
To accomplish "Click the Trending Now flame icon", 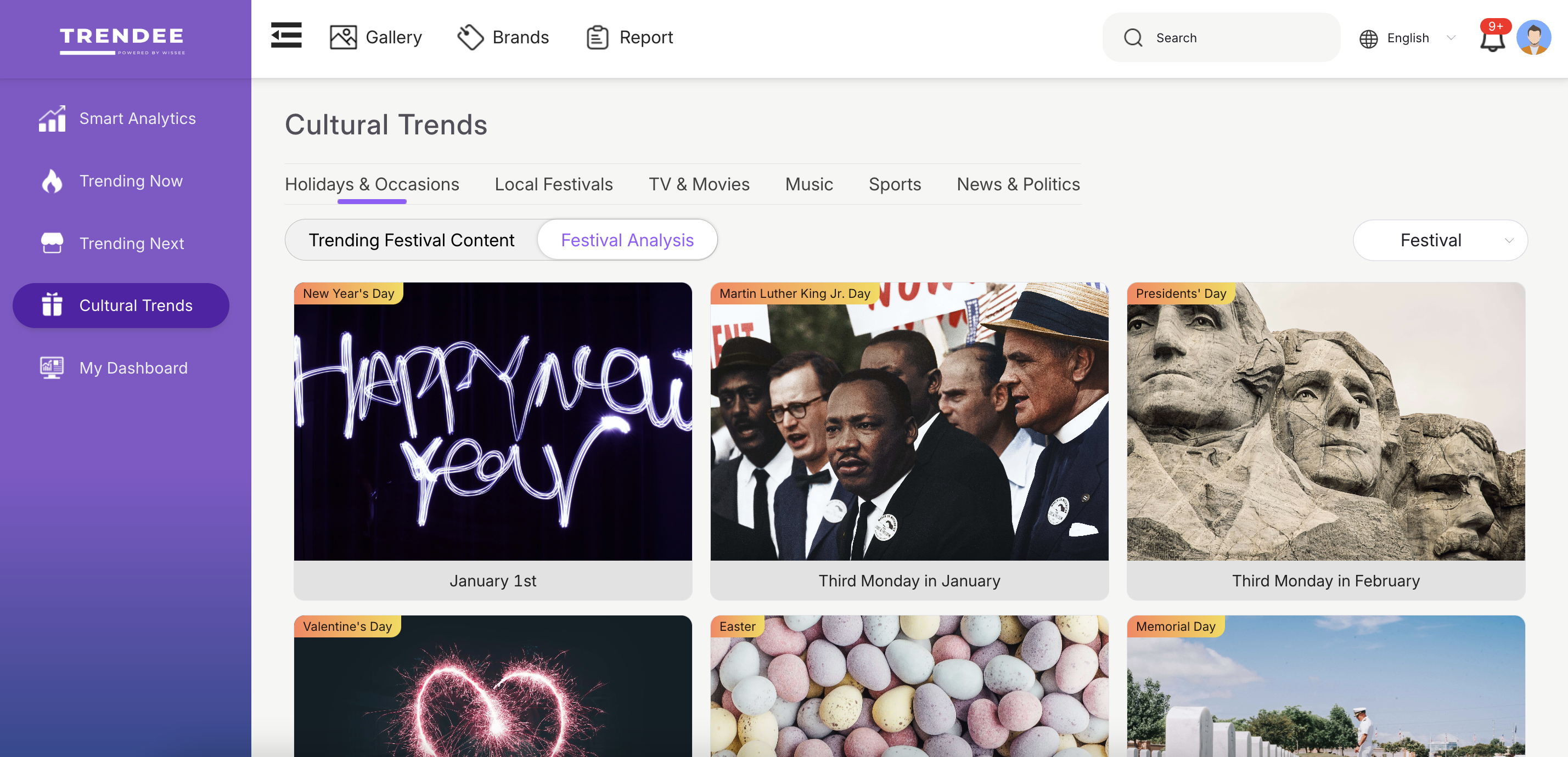I will 52,182.
